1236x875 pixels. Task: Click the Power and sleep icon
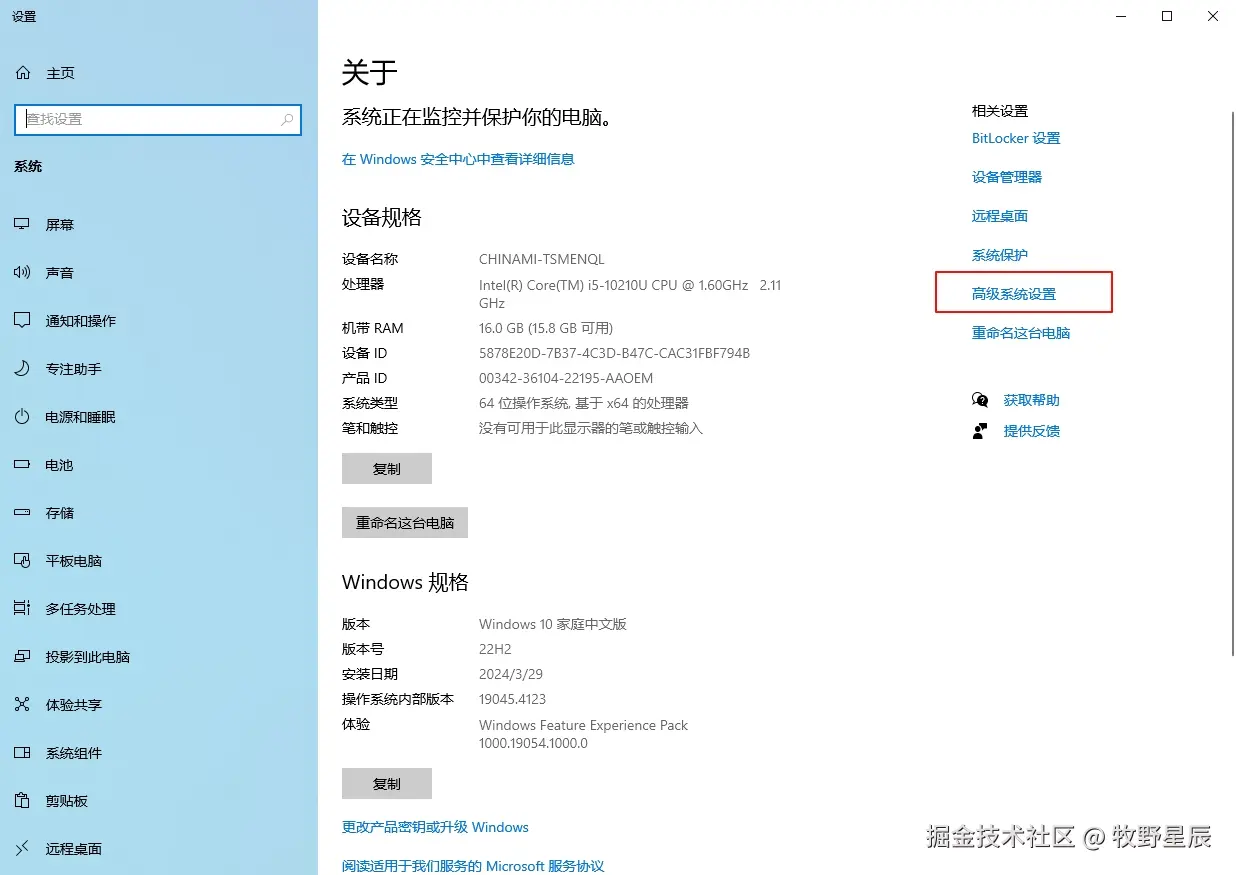tap(22, 417)
